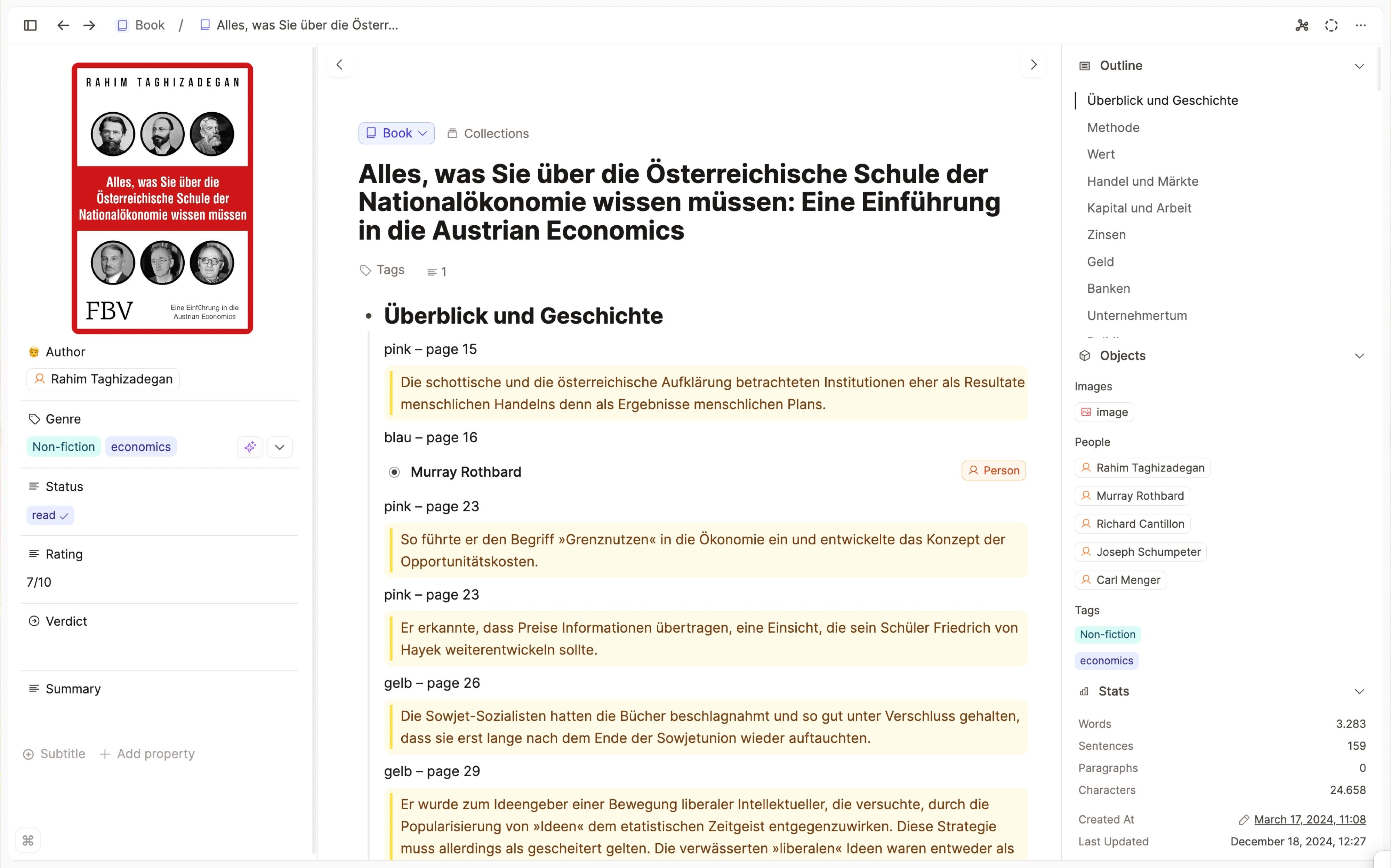Click the Add property button

click(x=147, y=754)
